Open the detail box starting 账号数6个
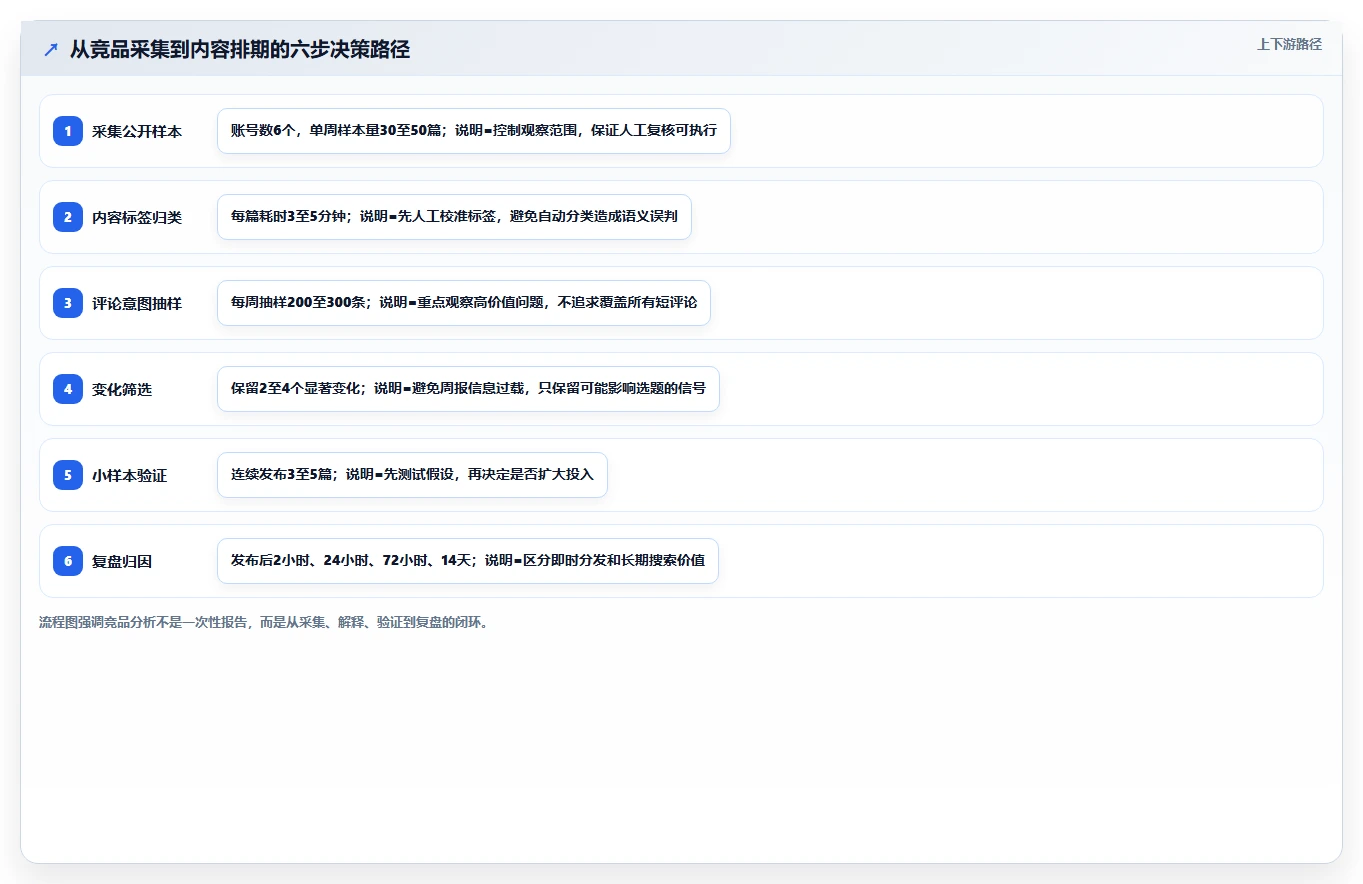 [474, 131]
